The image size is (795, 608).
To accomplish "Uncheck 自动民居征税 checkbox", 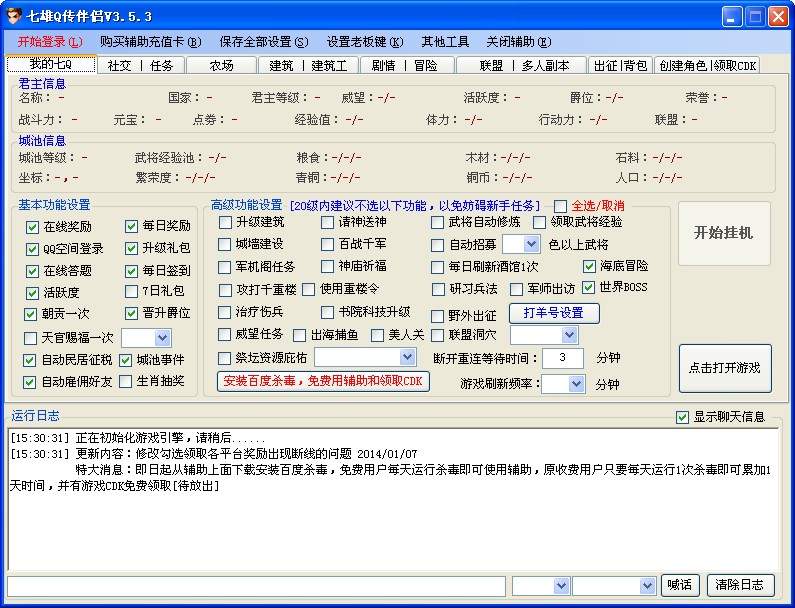I will 29,361.
